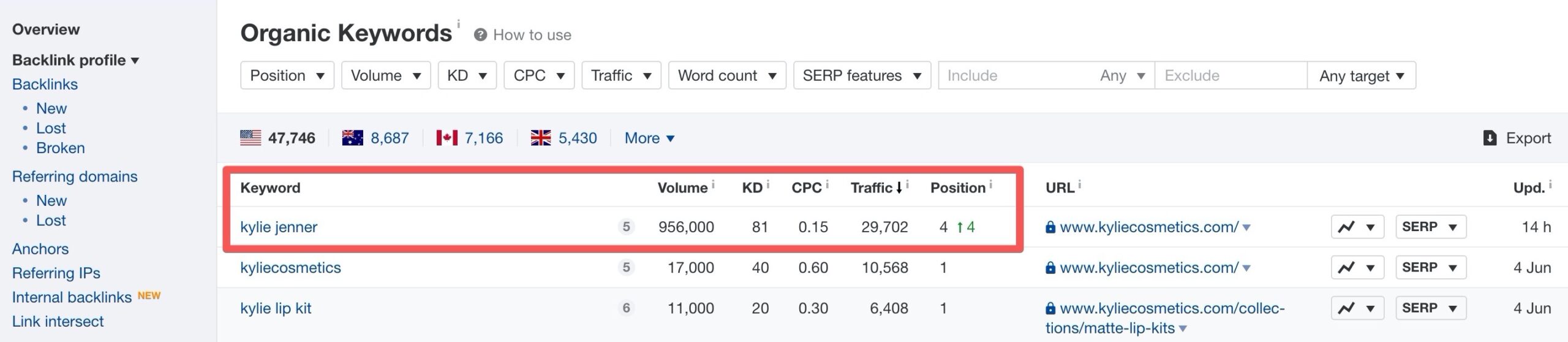Sort by the KD column header
The image size is (1568, 342).
(752, 188)
